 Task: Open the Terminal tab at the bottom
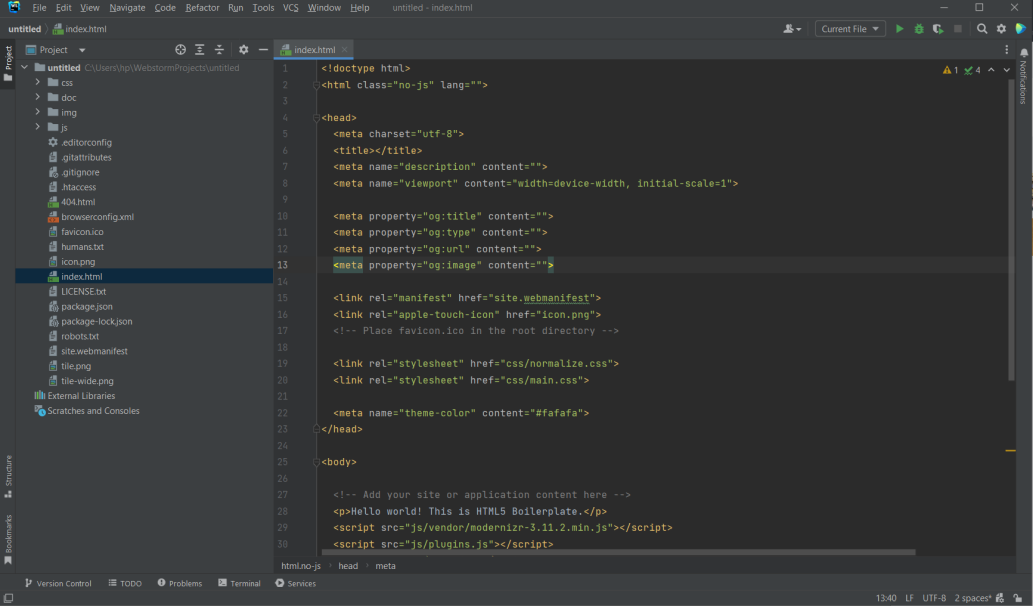pos(239,583)
